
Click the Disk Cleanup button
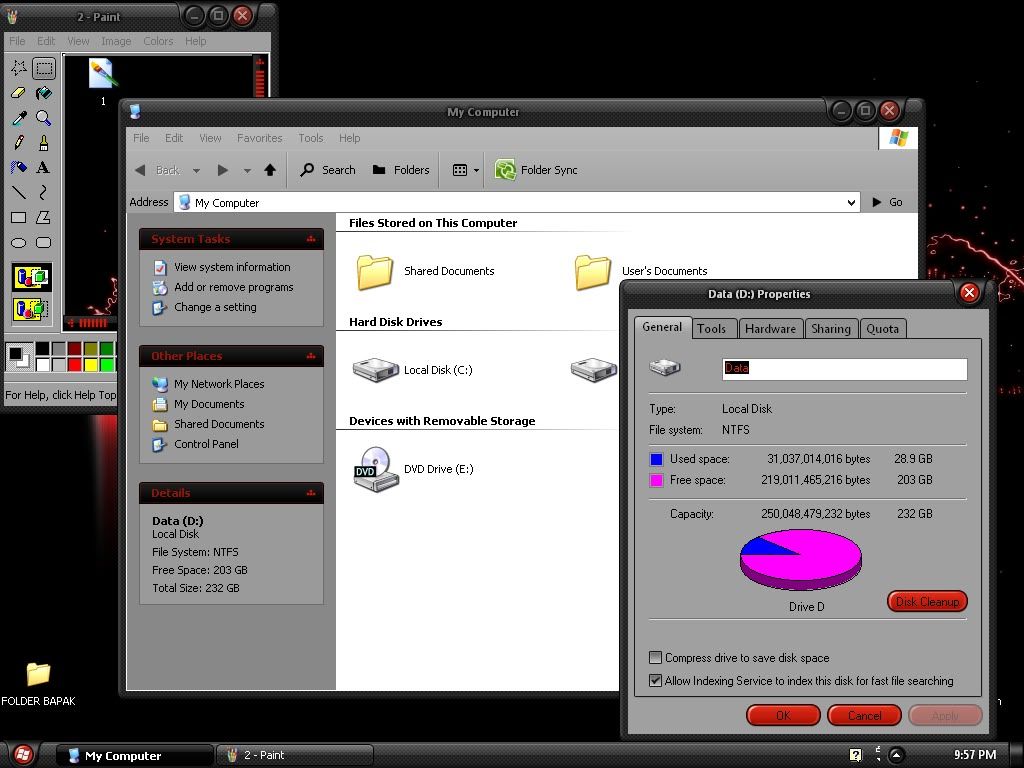tap(927, 601)
